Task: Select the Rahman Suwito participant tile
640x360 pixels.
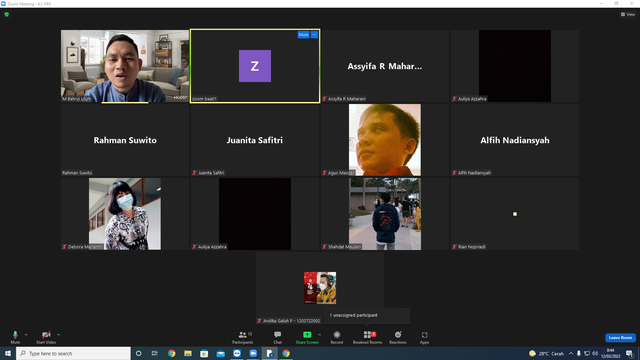Action: click(125, 140)
